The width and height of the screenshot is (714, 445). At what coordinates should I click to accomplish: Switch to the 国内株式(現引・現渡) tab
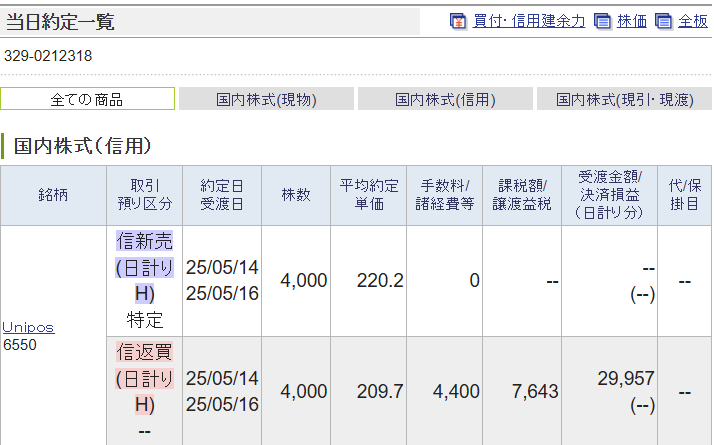(x=624, y=99)
